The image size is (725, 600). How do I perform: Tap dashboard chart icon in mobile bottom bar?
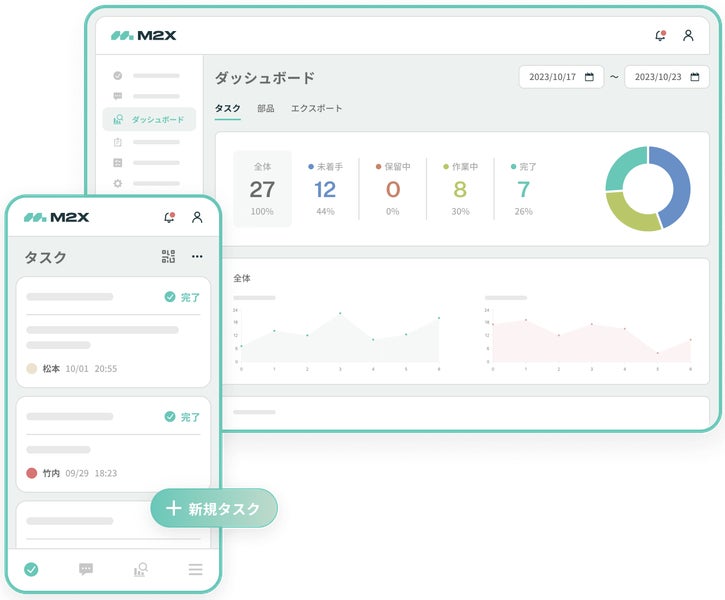click(141, 569)
